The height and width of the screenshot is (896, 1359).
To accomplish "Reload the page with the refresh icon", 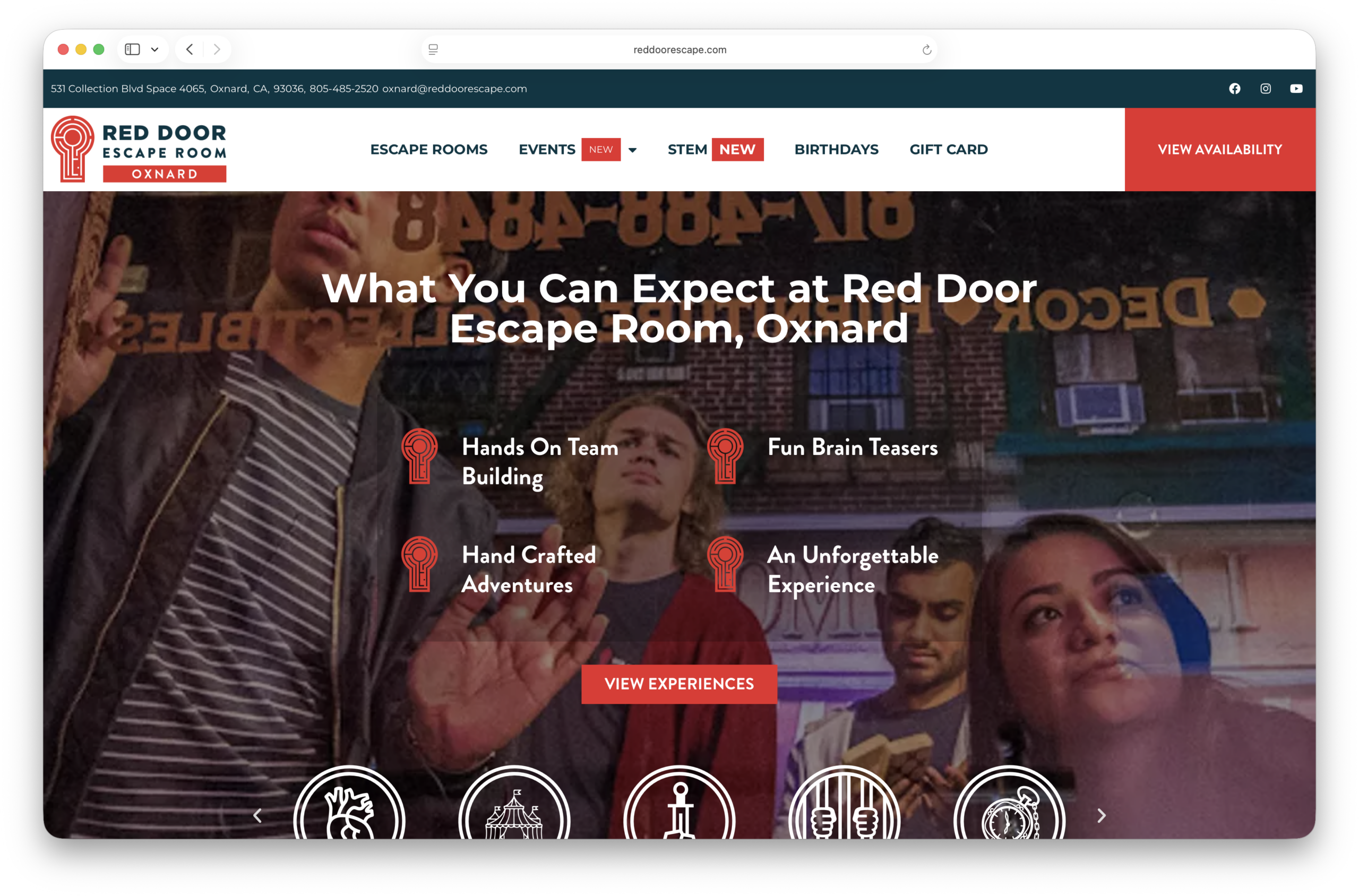I will point(926,50).
